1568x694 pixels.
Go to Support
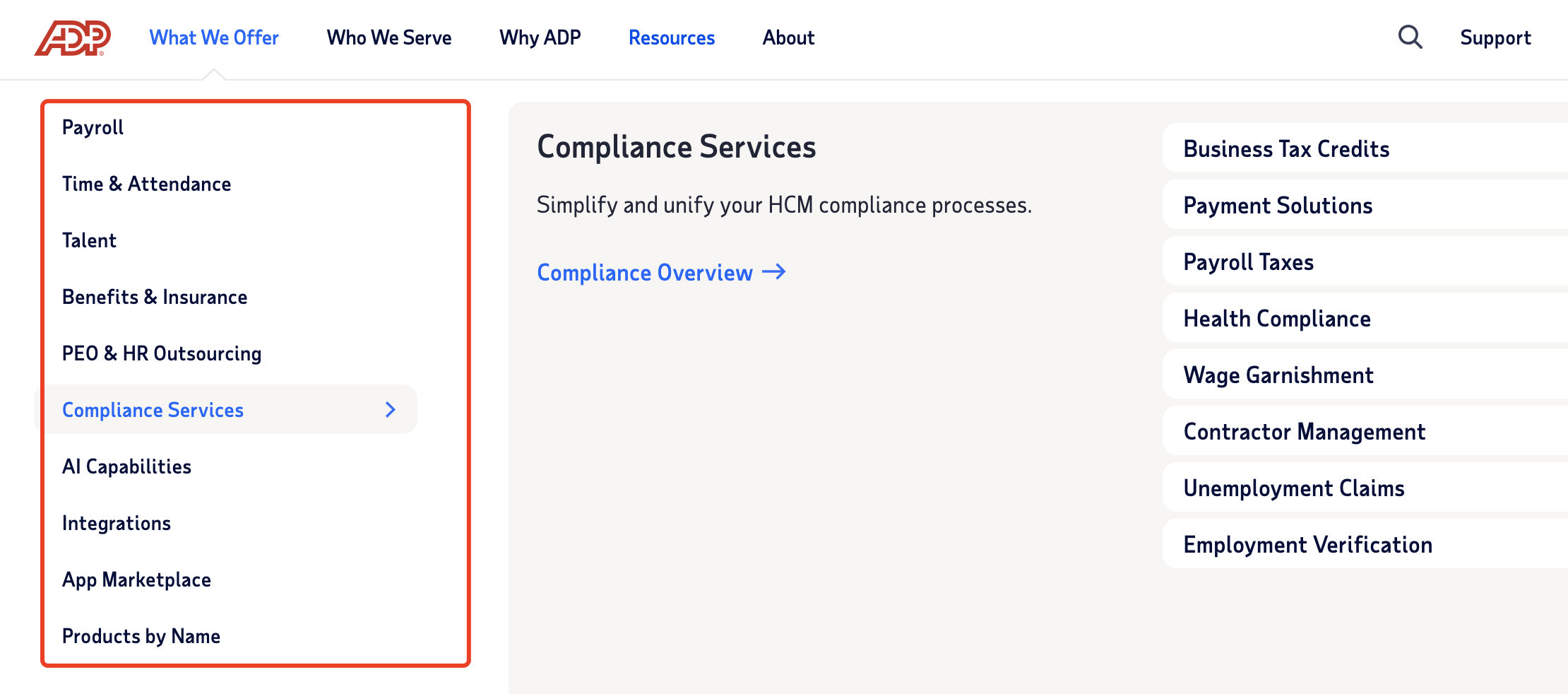point(1495,37)
